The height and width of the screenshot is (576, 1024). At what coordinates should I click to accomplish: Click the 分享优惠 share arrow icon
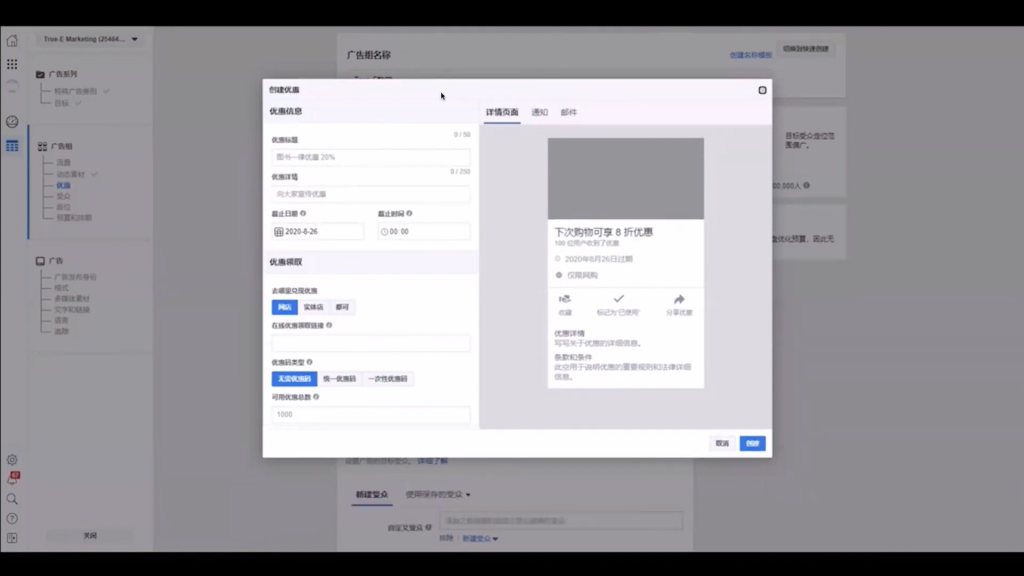click(679, 298)
